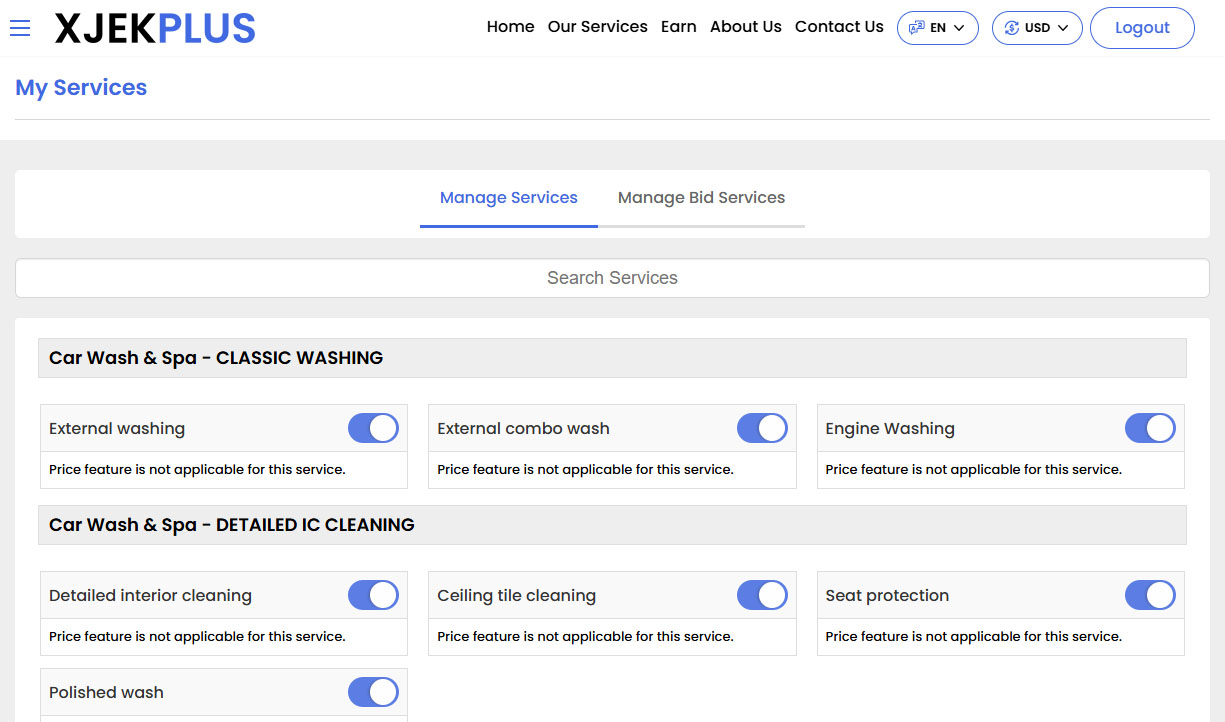1225x722 pixels.
Task: Click the Logout button
Action: [1142, 28]
